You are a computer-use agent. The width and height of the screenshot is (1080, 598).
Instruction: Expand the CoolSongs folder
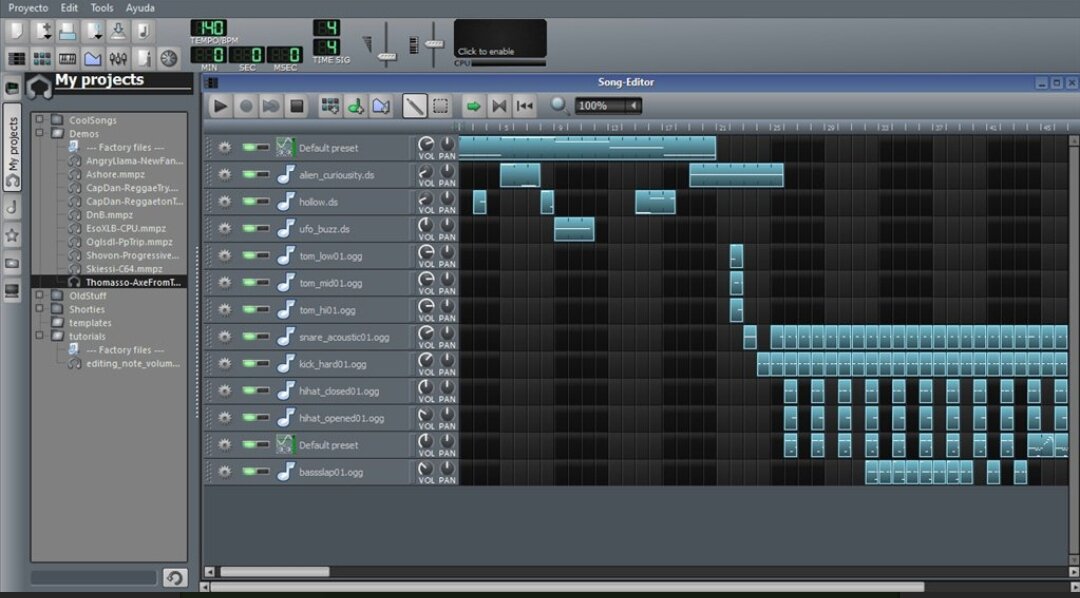coord(40,119)
